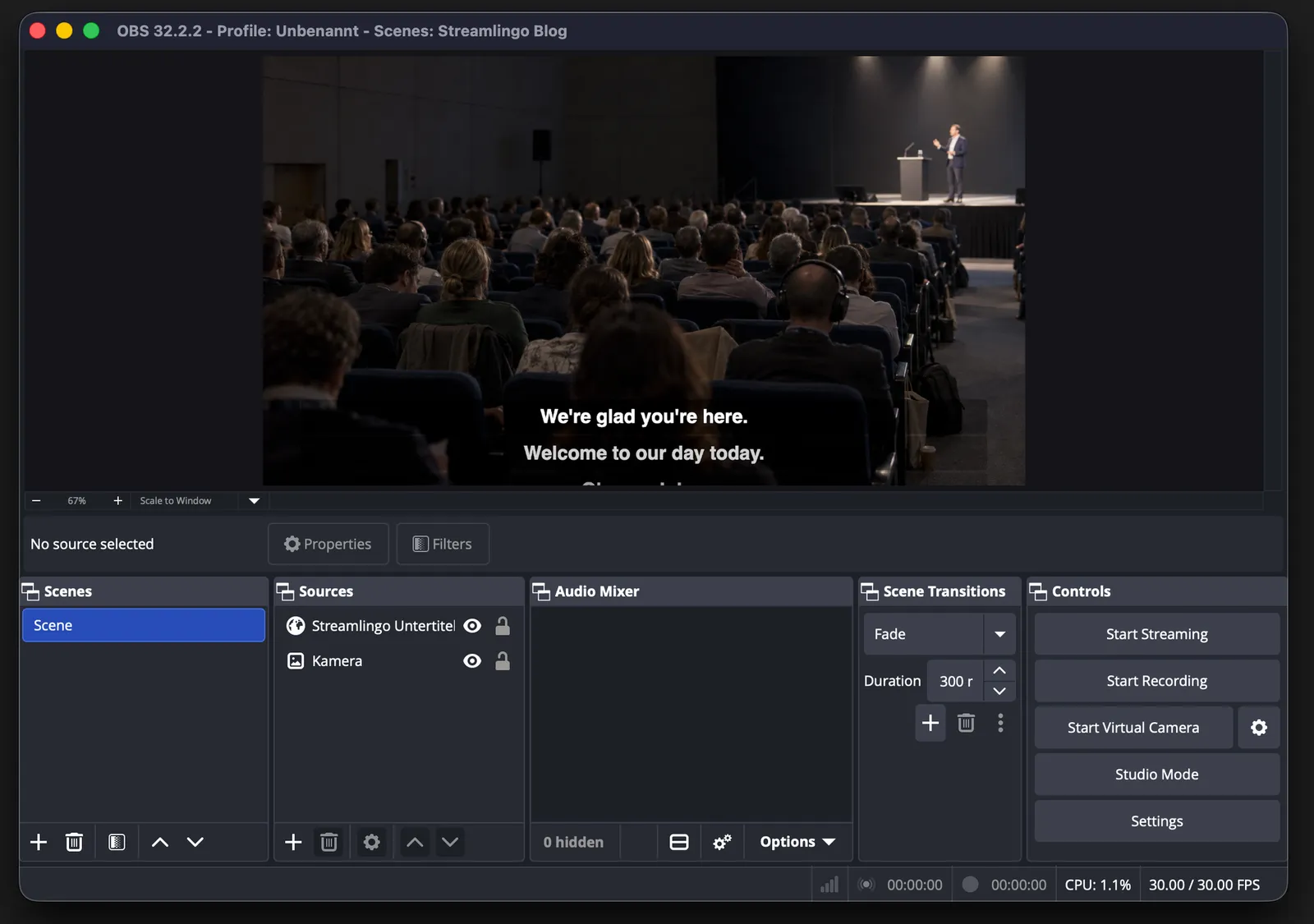Viewport: 1314px width, 924px height.
Task: Open scene filters icon in Scenes toolbar
Action: pos(117,842)
